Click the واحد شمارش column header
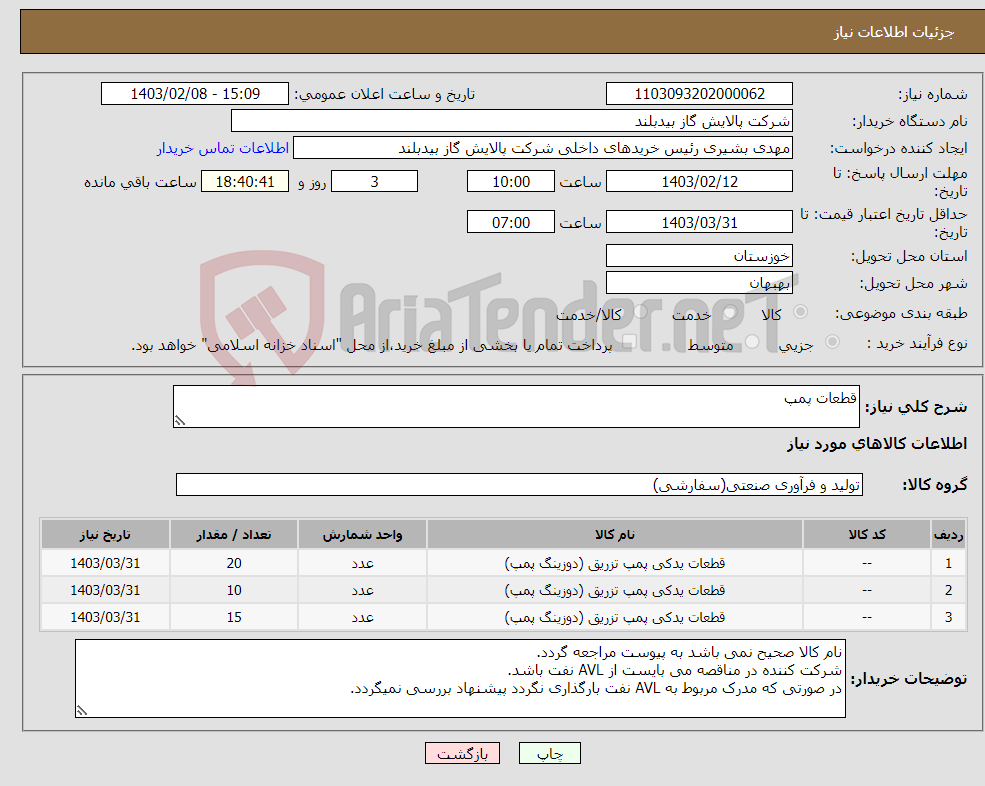The height and width of the screenshot is (786, 985). [x=362, y=534]
